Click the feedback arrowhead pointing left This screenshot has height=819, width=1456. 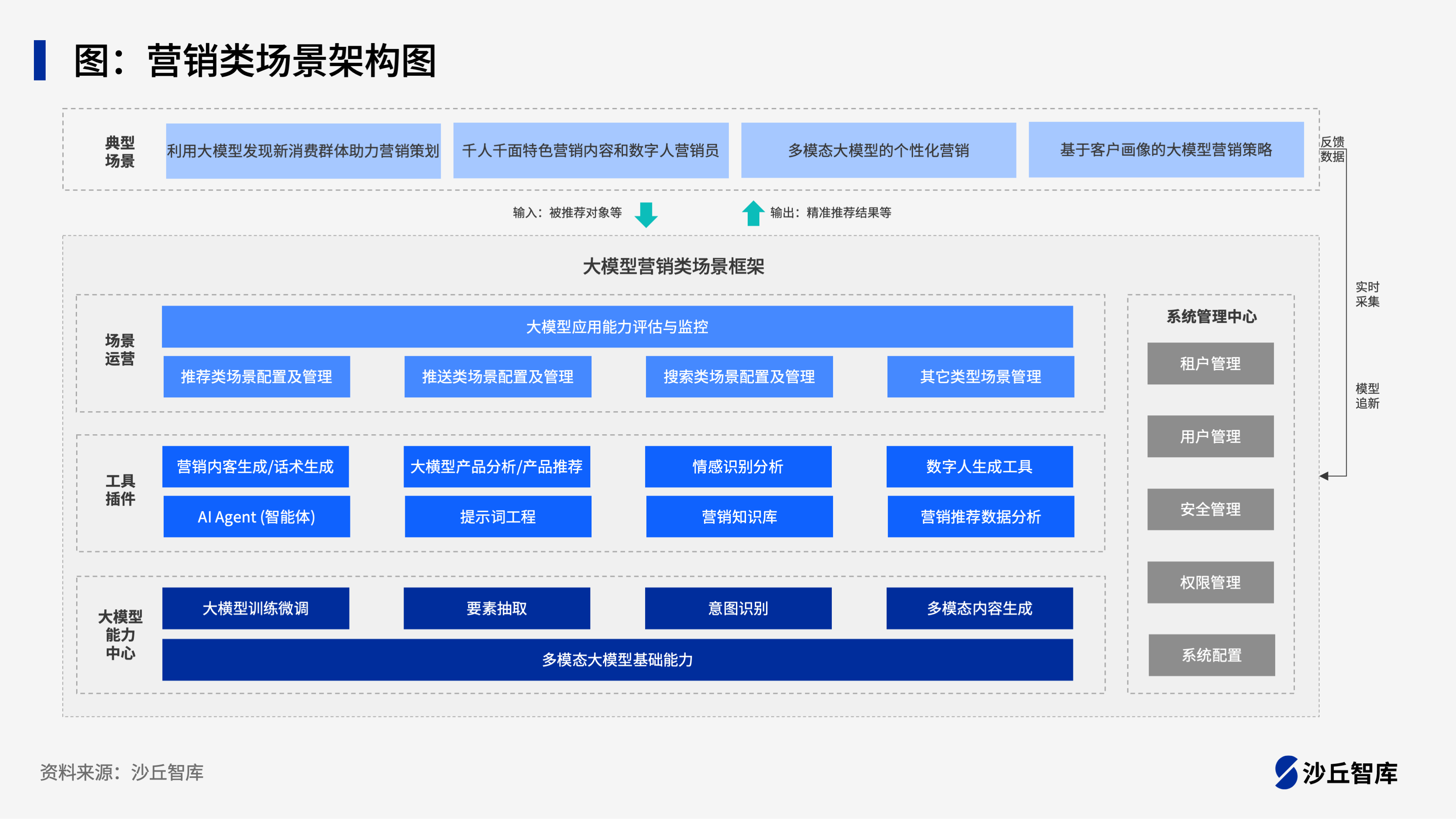(1324, 476)
